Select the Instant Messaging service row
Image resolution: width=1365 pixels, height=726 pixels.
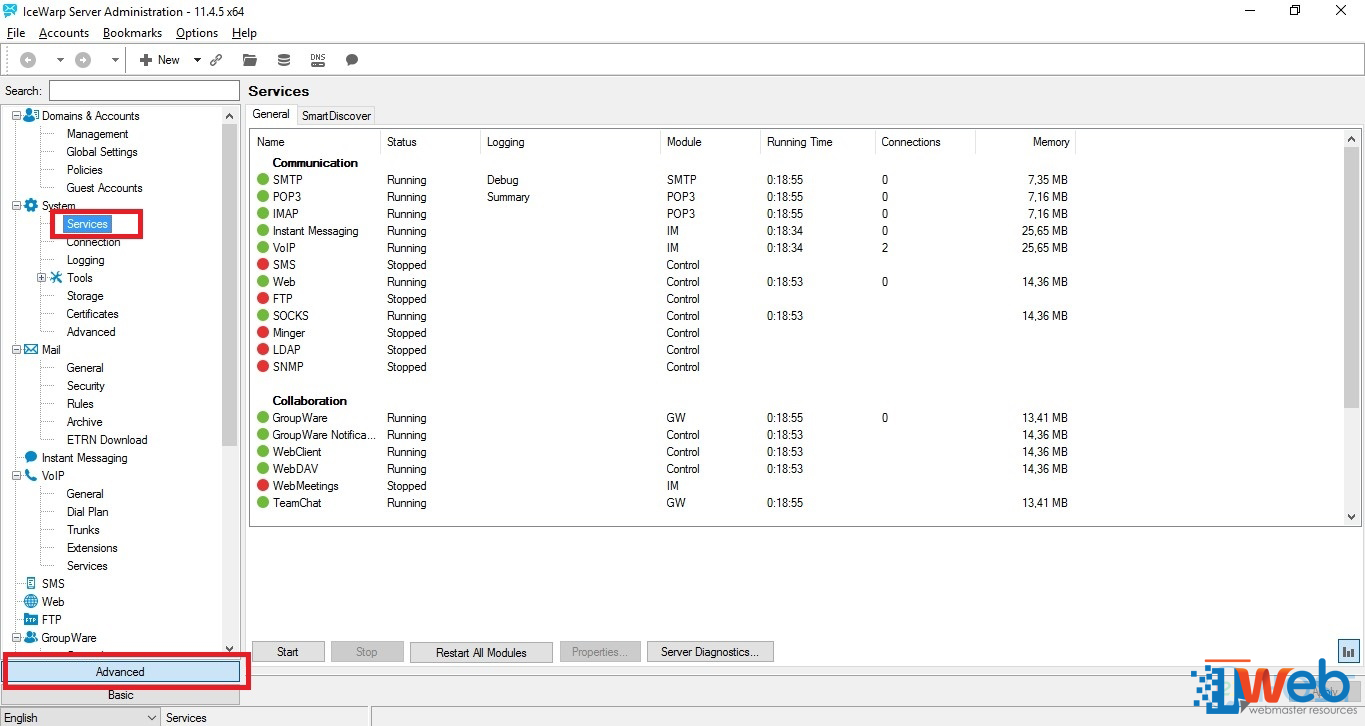pos(663,231)
